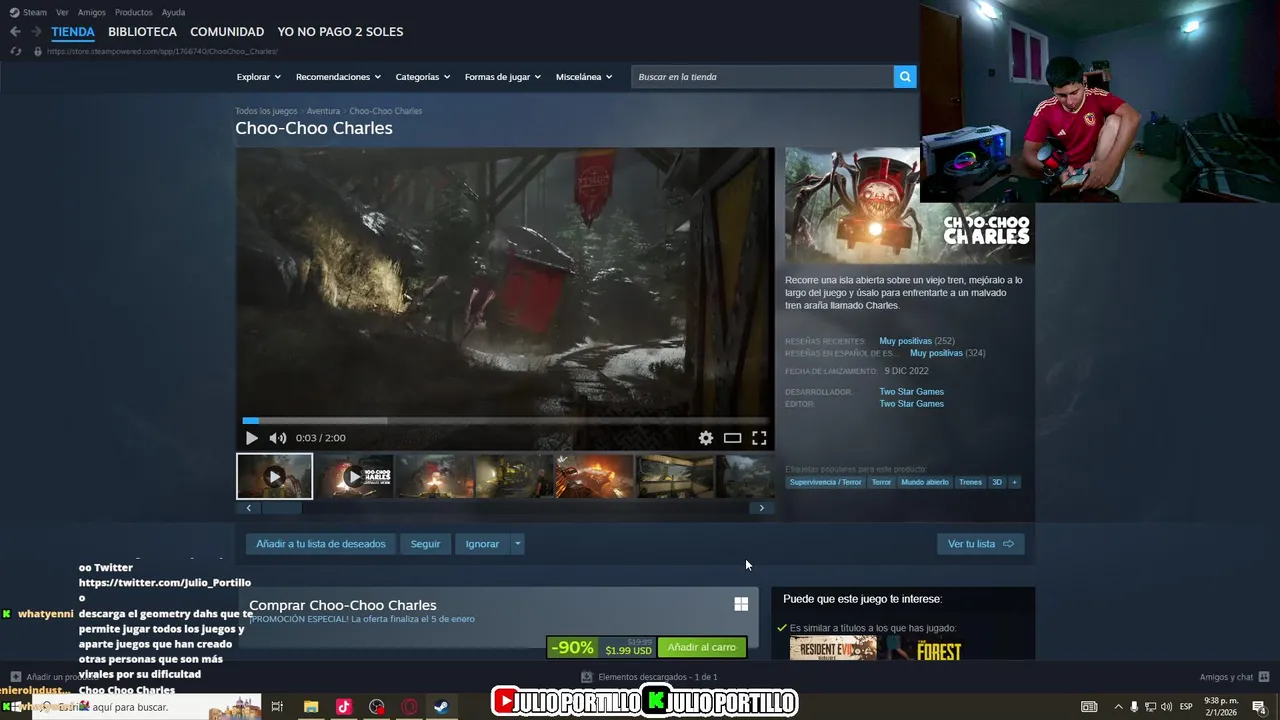Go back with the left arrow navigation icon

[15, 32]
